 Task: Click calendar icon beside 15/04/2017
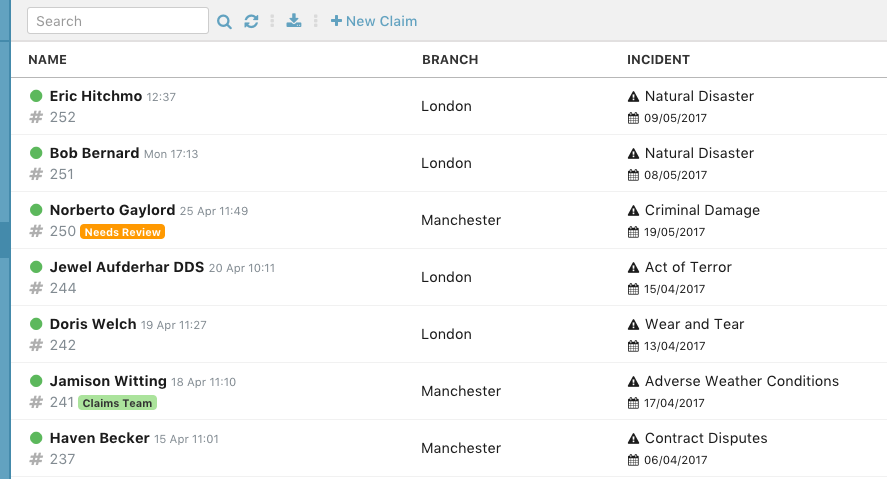click(634, 290)
